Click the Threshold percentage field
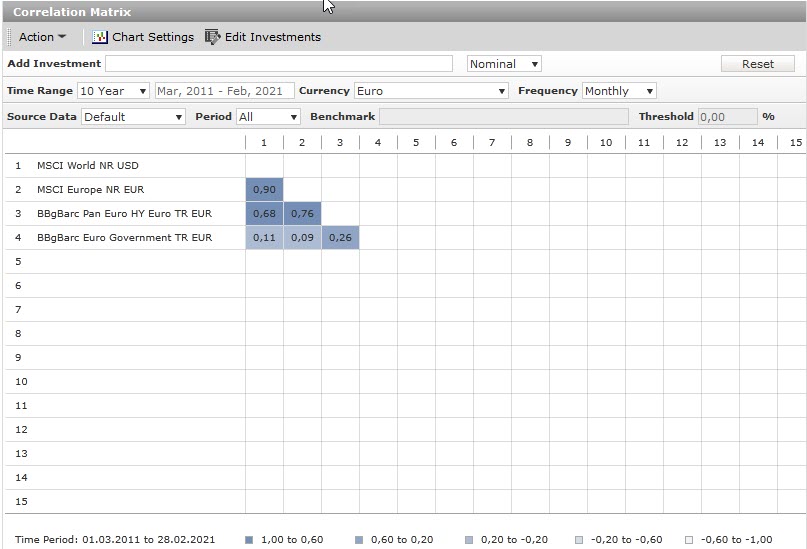 (x=727, y=117)
